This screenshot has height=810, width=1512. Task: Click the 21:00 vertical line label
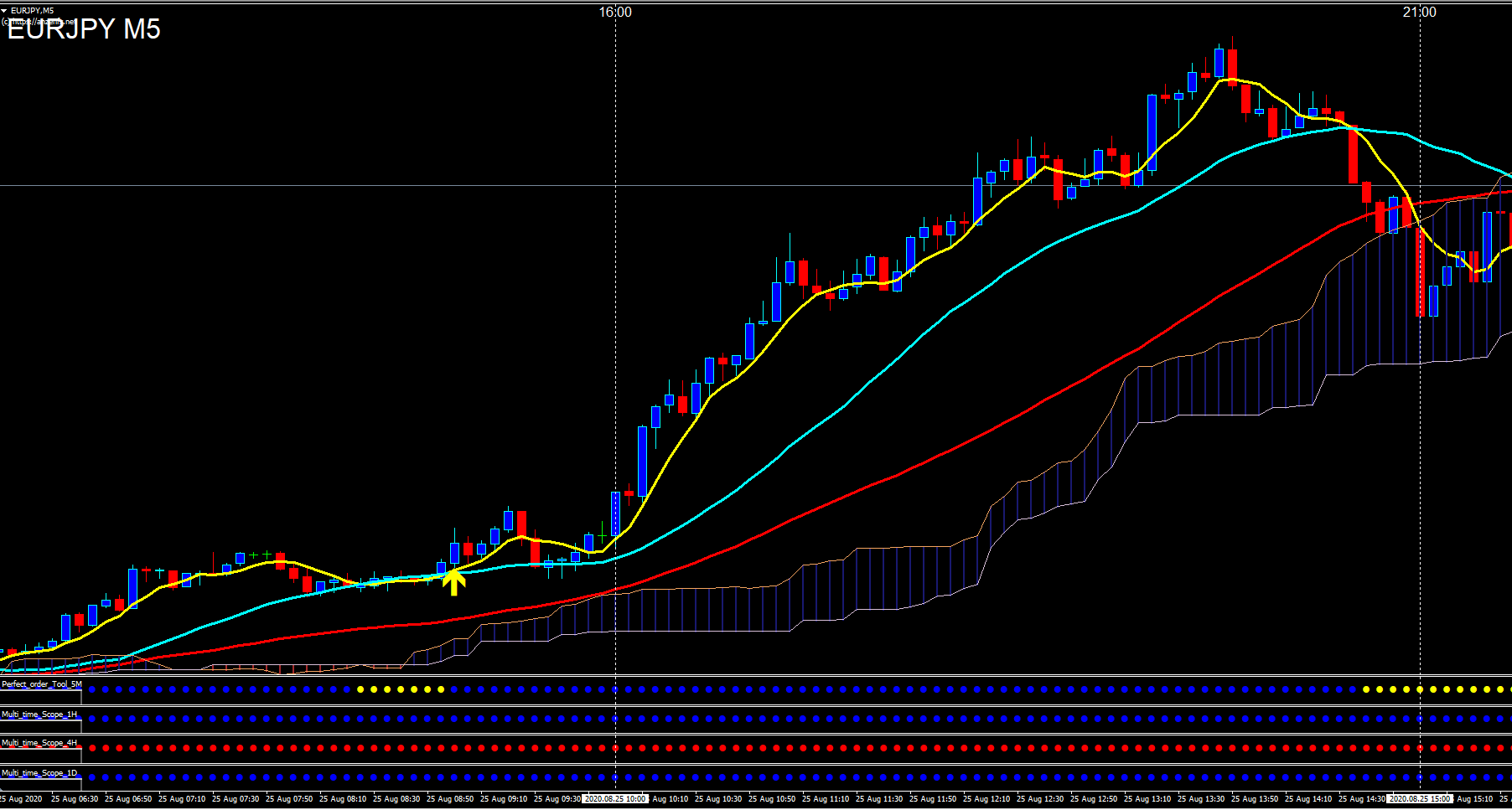[1419, 12]
